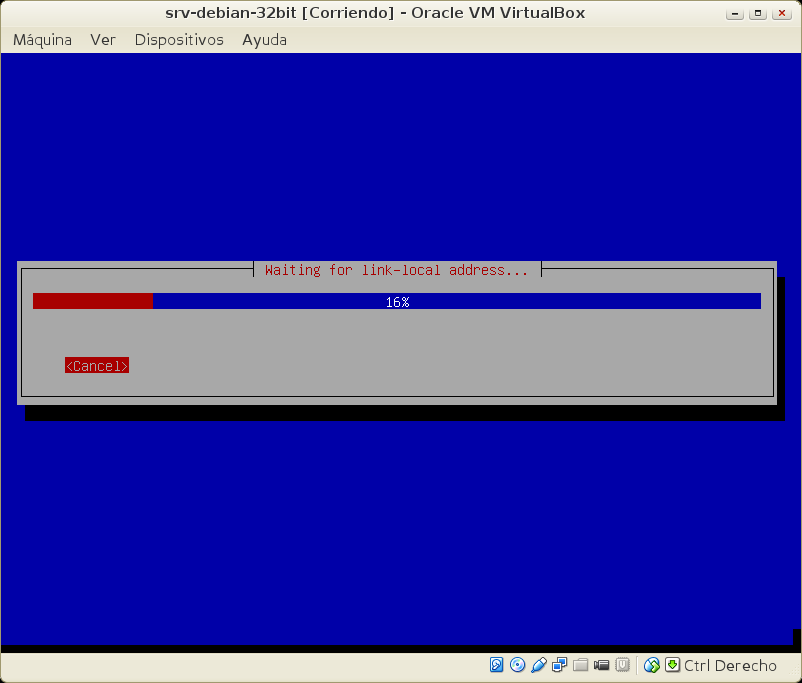Click the video capture status icon
Image resolution: width=802 pixels, height=683 pixels.
pyautogui.click(x=601, y=665)
